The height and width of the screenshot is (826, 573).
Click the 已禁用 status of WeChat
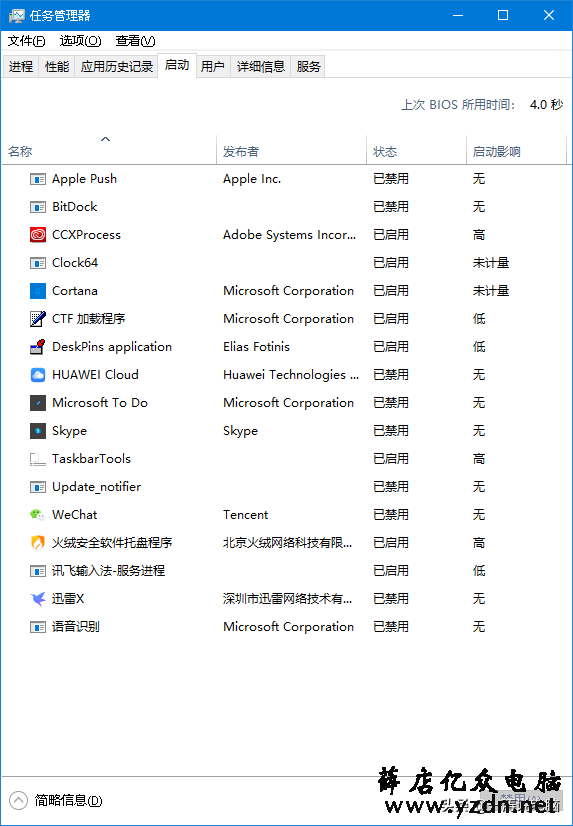point(391,515)
